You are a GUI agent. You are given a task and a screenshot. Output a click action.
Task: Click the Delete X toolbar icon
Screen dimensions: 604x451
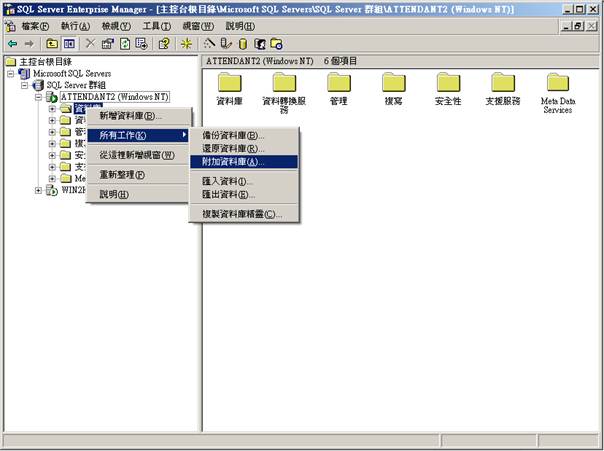[90, 44]
